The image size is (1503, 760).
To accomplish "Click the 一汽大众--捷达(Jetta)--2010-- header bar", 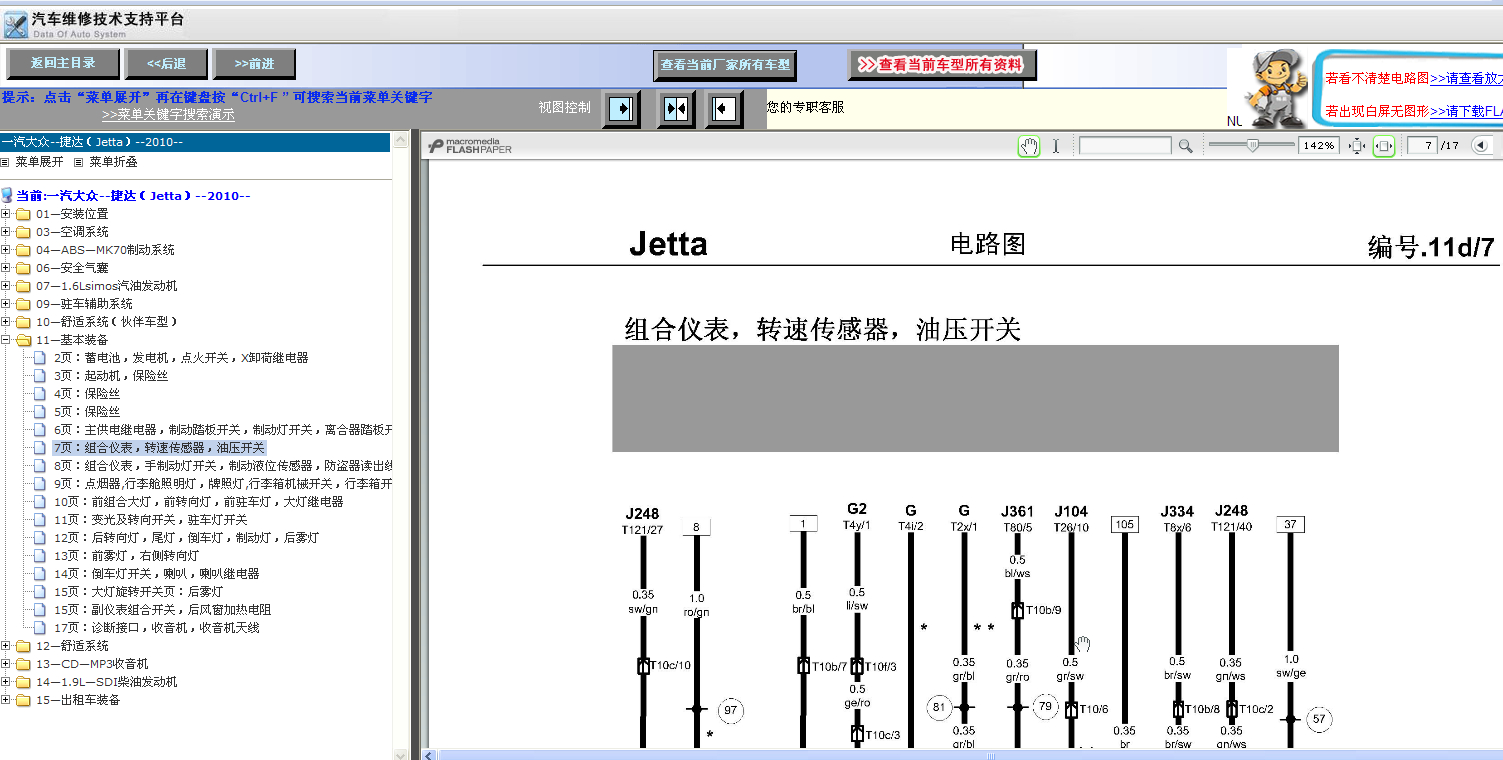I will [195, 142].
